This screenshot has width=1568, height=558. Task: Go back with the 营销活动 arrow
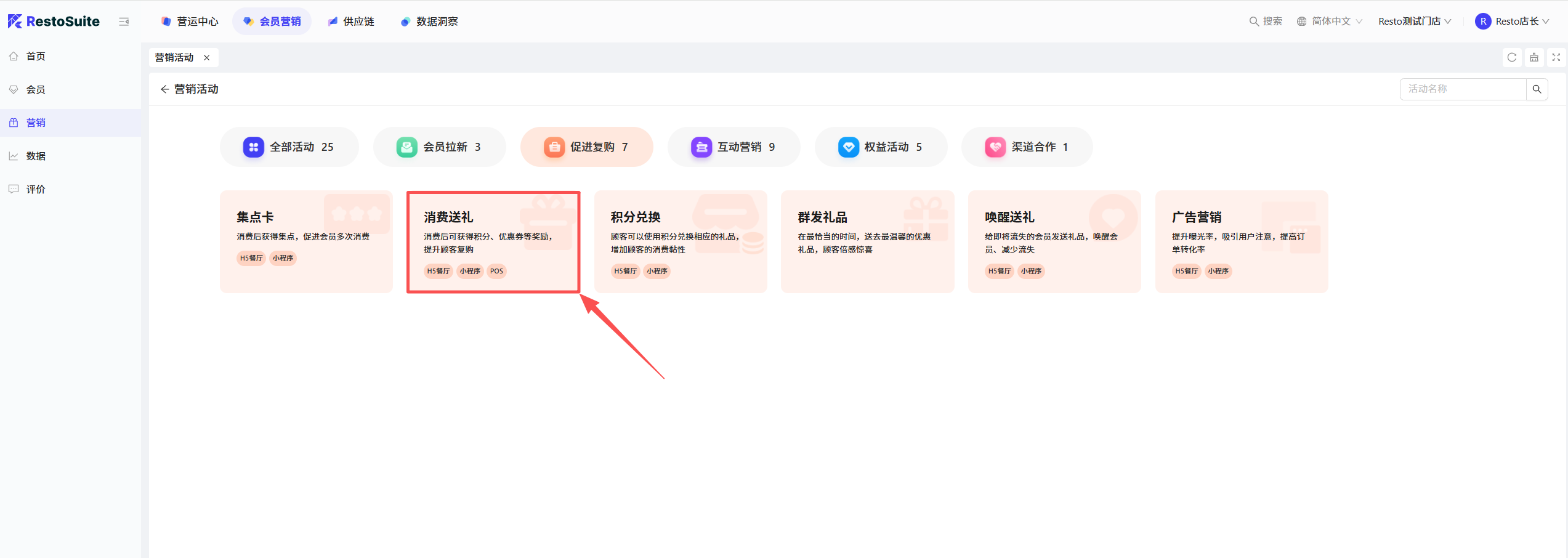click(x=164, y=89)
